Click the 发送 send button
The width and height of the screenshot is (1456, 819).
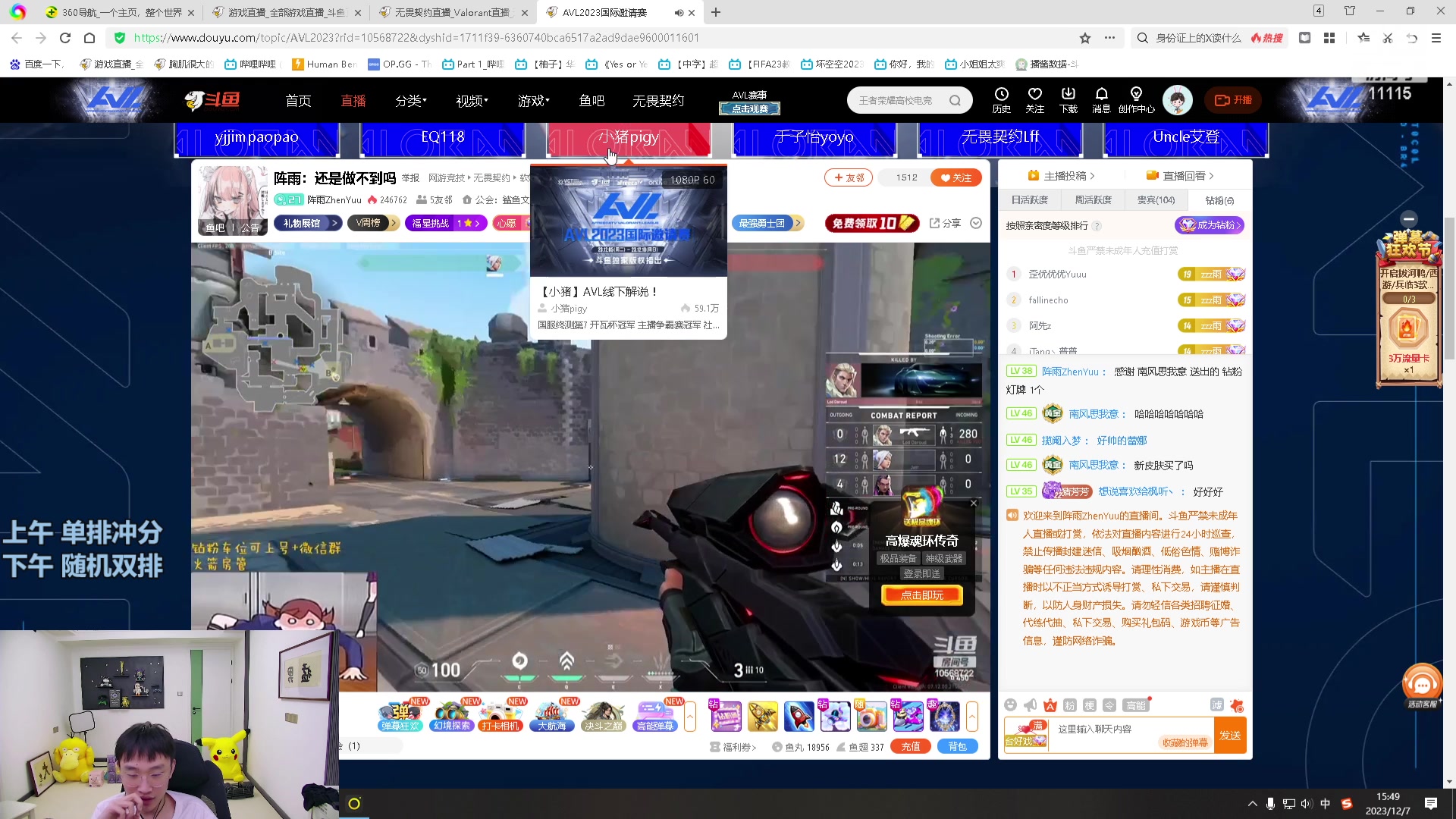[x=1230, y=736]
